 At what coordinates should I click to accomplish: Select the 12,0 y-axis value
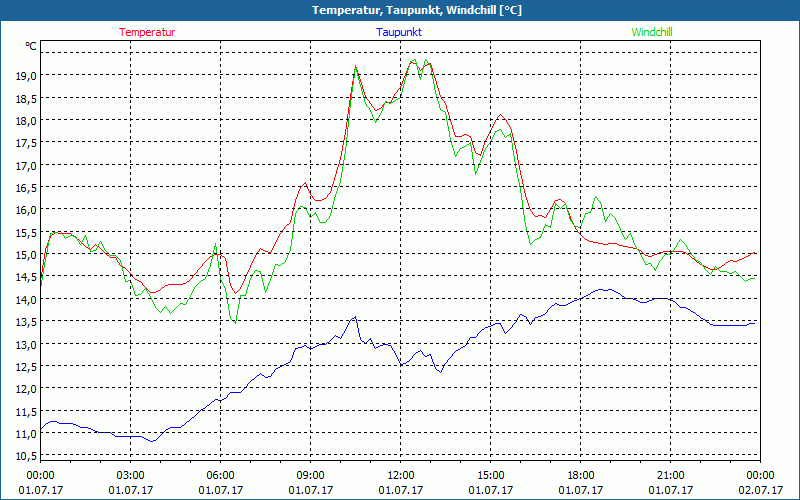coord(27,389)
